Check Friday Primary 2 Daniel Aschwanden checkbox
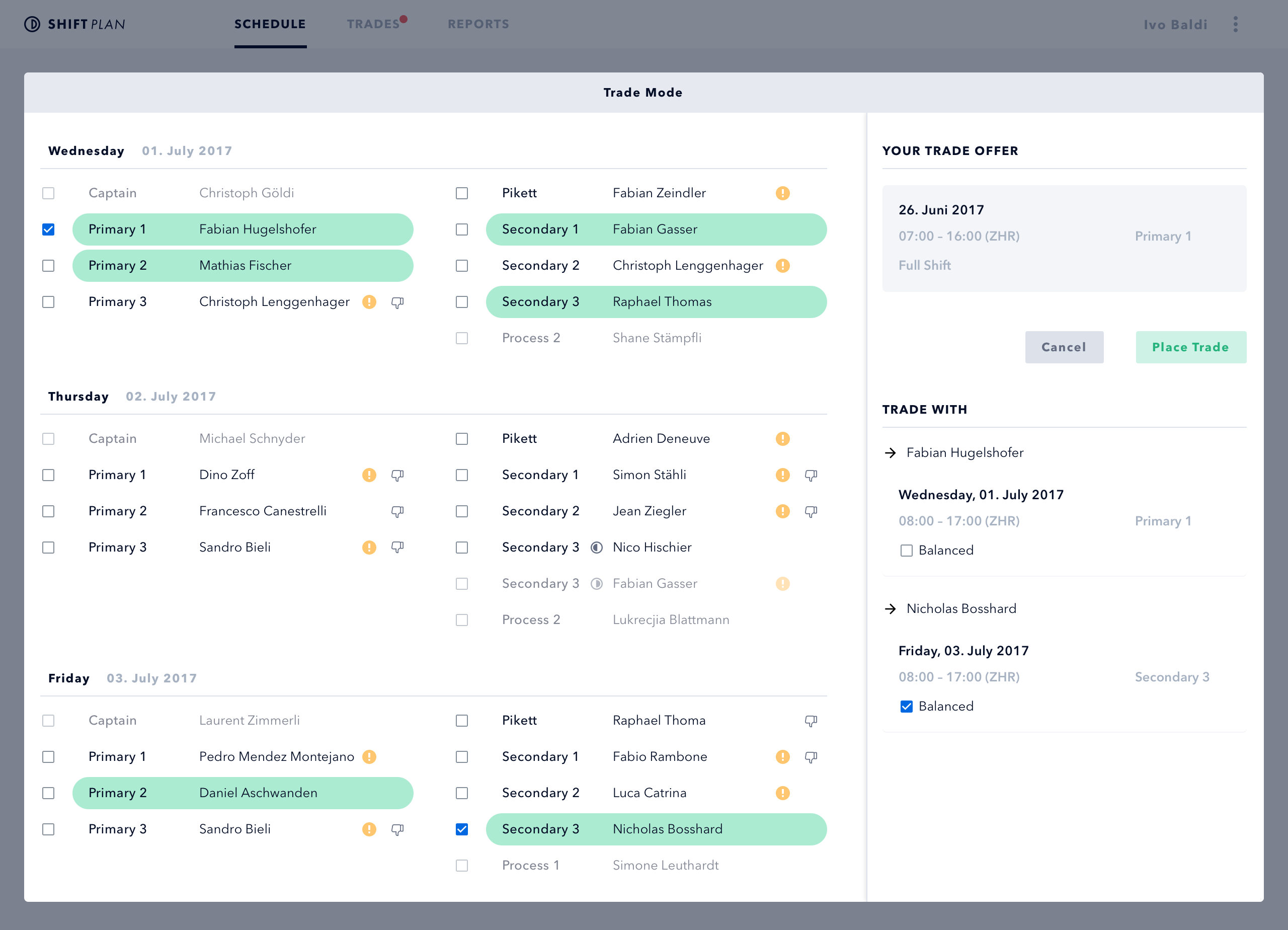This screenshot has width=1288, height=930. [48, 793]
